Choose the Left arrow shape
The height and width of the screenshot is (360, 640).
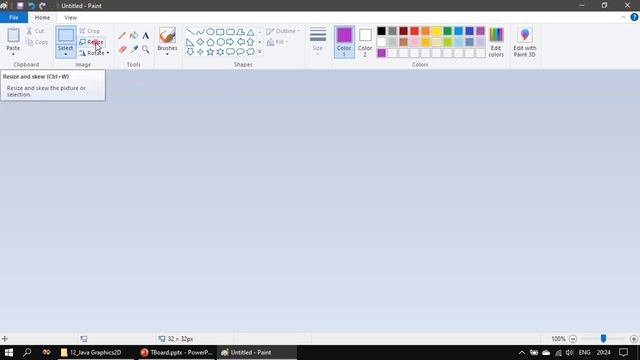point(240,42)
